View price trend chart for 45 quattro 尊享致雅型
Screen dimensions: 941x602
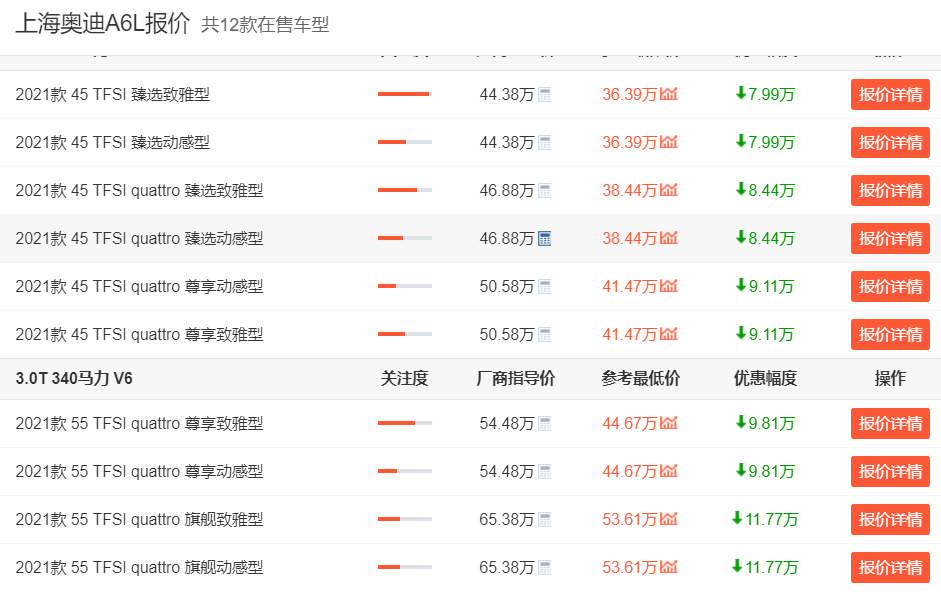pyautogui.click(x=669, y=334)
